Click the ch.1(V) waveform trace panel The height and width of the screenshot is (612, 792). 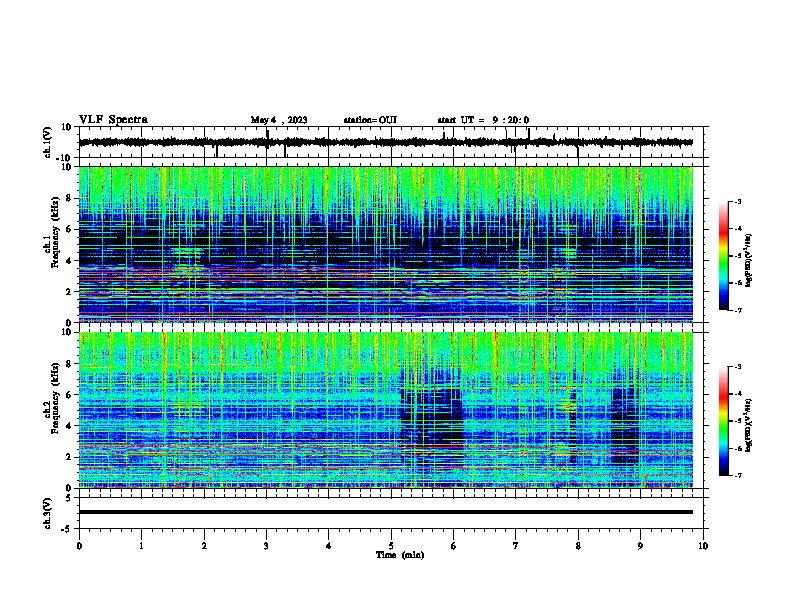click(x=393, y=142)
